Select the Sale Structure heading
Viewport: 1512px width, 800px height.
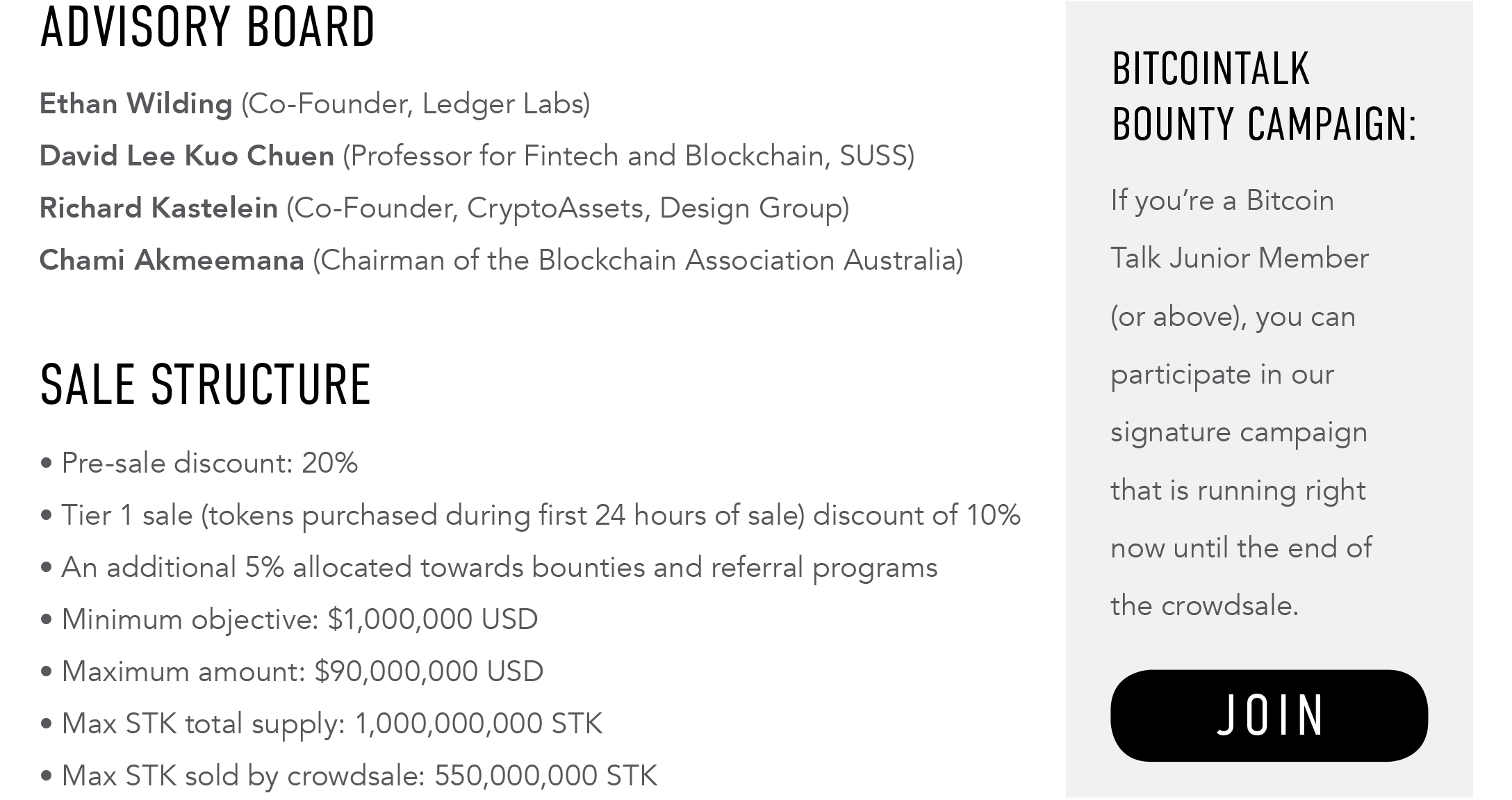click(206, 384)
